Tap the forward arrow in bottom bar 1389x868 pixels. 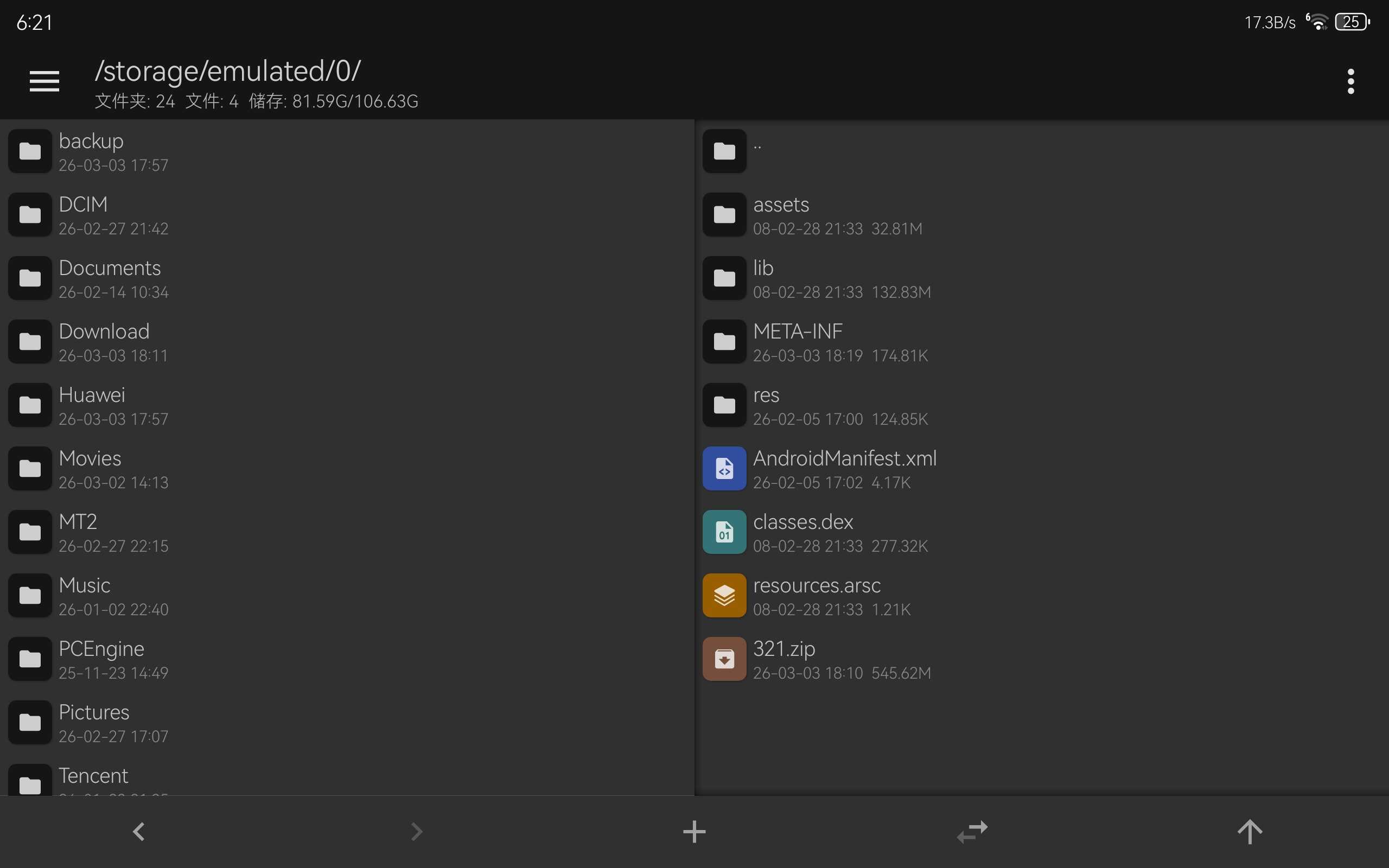tap(417, 831)
